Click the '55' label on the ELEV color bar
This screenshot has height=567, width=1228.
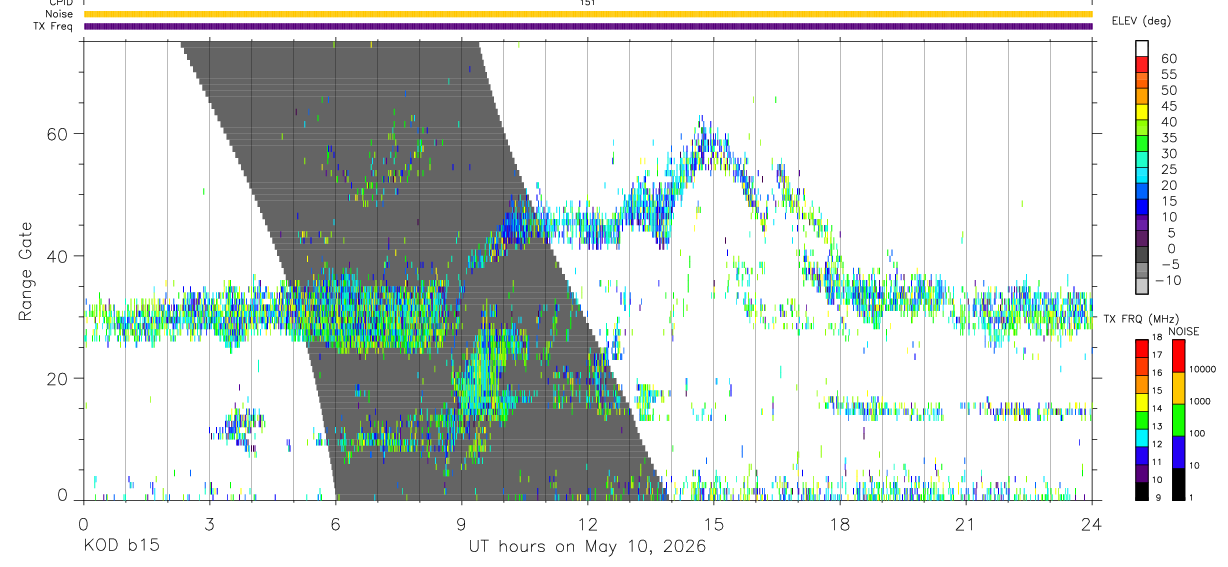(x=1168, y=74)
